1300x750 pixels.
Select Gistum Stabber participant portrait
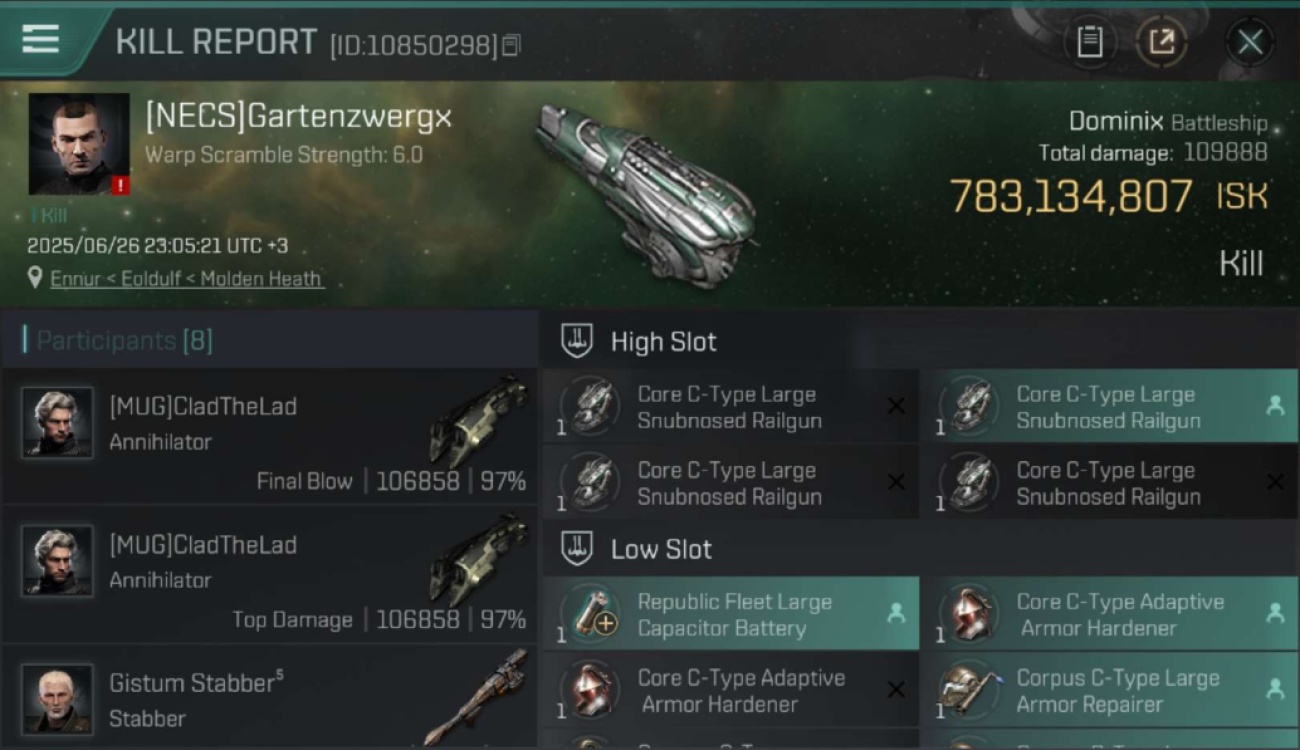[58, 698]
